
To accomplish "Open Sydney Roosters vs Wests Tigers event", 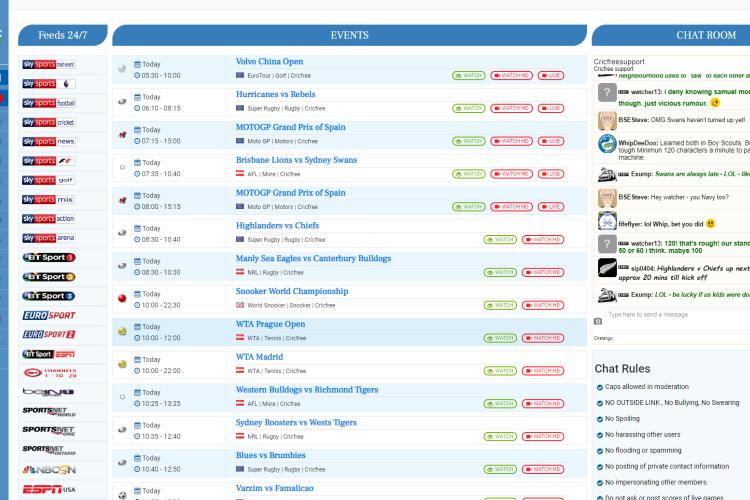I will (296, 422).
